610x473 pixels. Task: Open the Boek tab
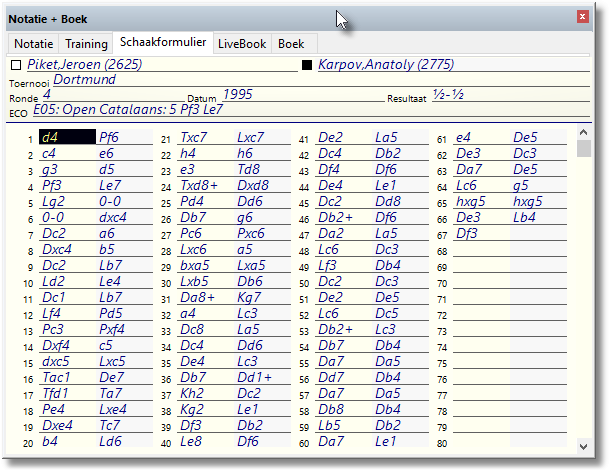[x=291, y=44]
